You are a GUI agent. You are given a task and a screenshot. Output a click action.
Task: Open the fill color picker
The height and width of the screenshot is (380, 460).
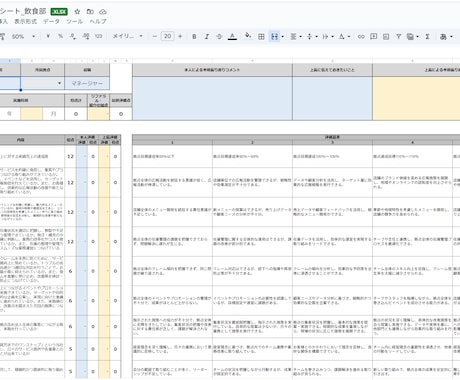click(x=248, y=36)
